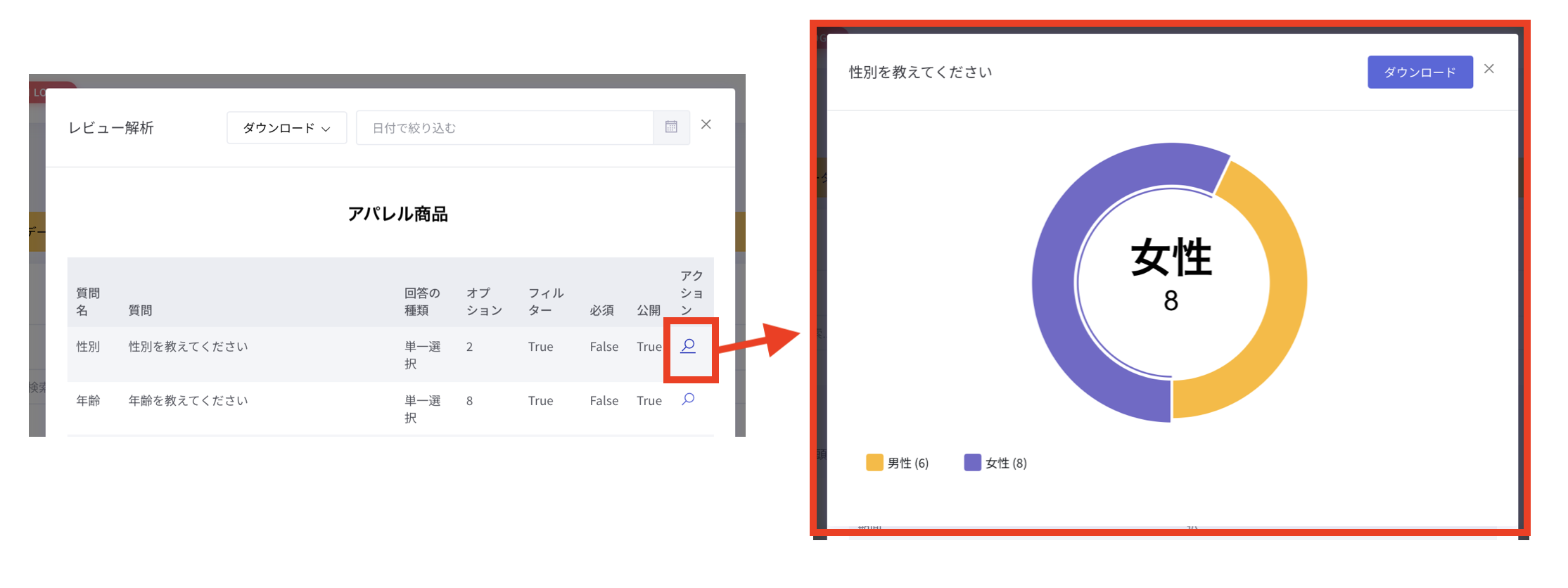
Task: Click the 女性 label in chart center
Action: coord(1171,257)
